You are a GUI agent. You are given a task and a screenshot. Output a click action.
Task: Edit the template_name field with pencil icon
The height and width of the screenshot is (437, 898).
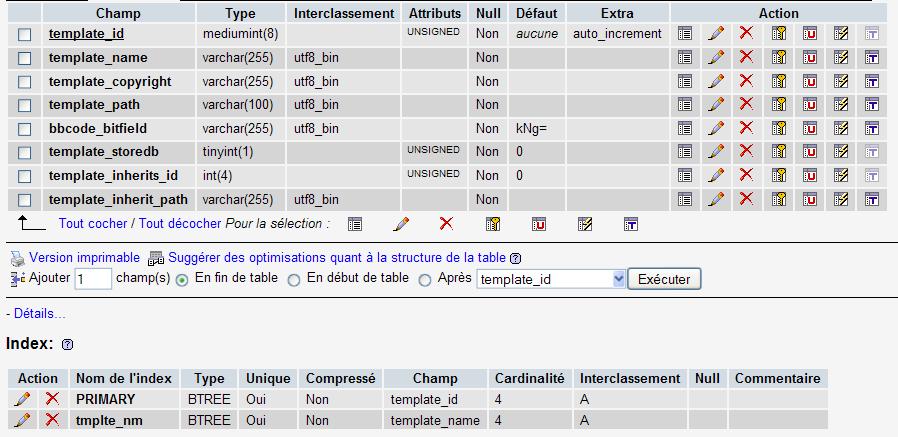pos(716,57)
